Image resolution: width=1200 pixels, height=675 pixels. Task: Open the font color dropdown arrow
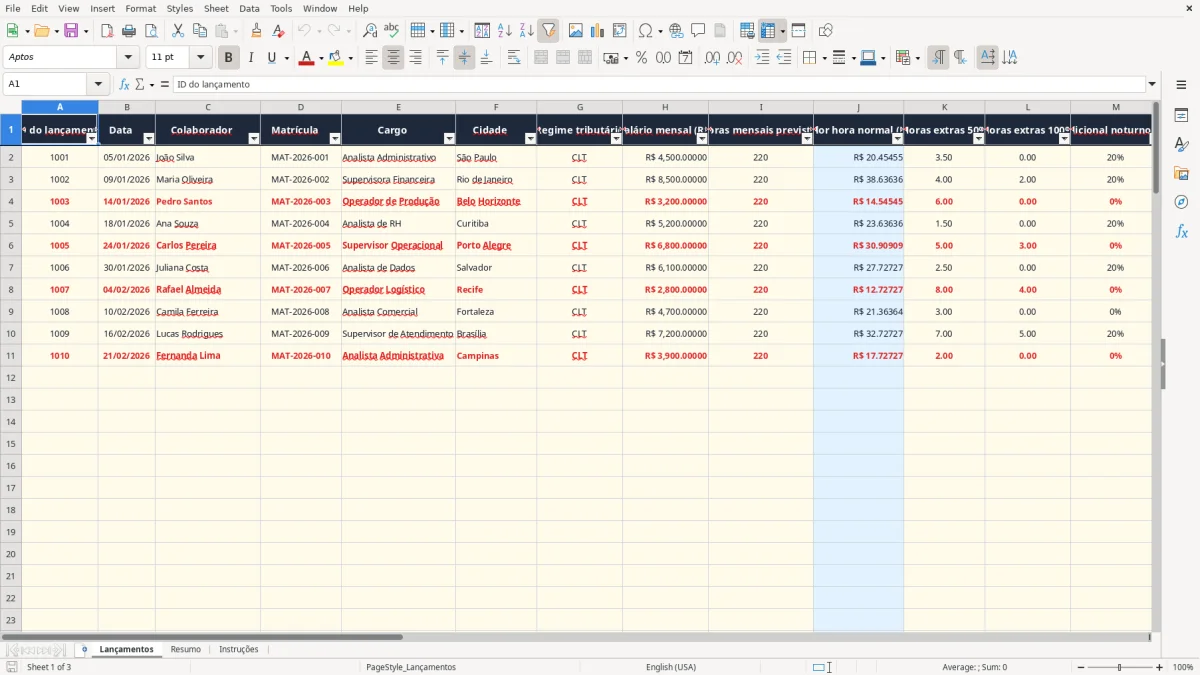[x=321, y=58]
